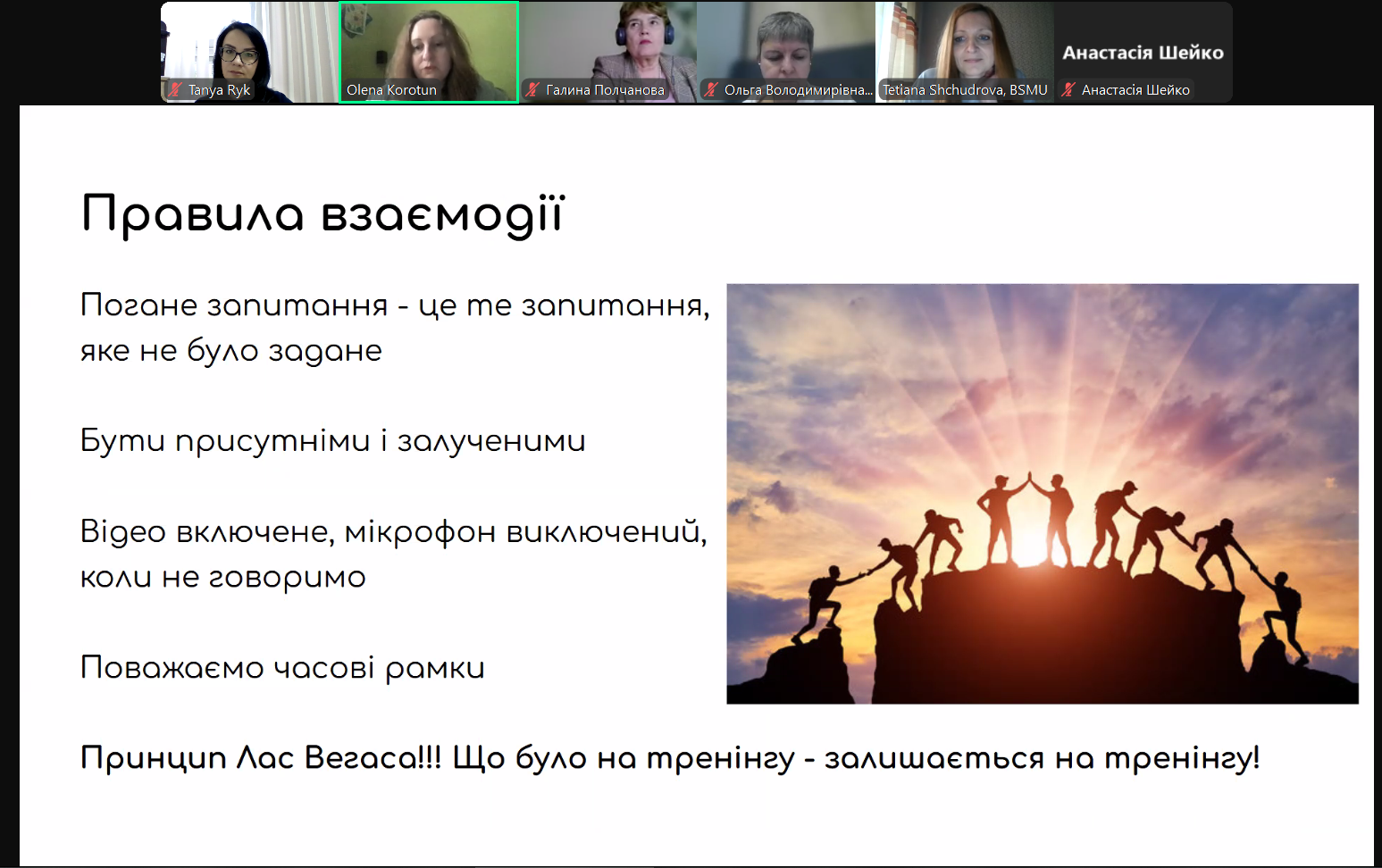
Task: Click the slide title Правила взаємодії
Action: [322, 215]
